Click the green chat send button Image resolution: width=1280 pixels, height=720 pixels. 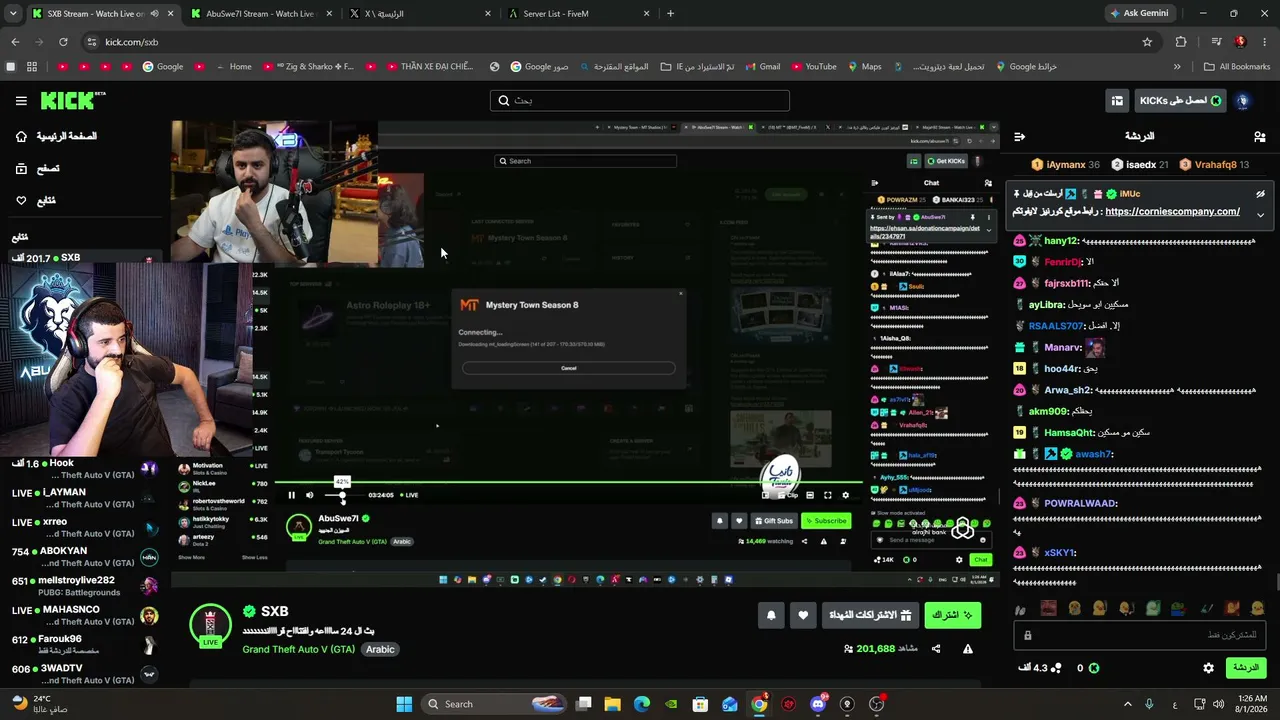click(x=1245, y=668)
